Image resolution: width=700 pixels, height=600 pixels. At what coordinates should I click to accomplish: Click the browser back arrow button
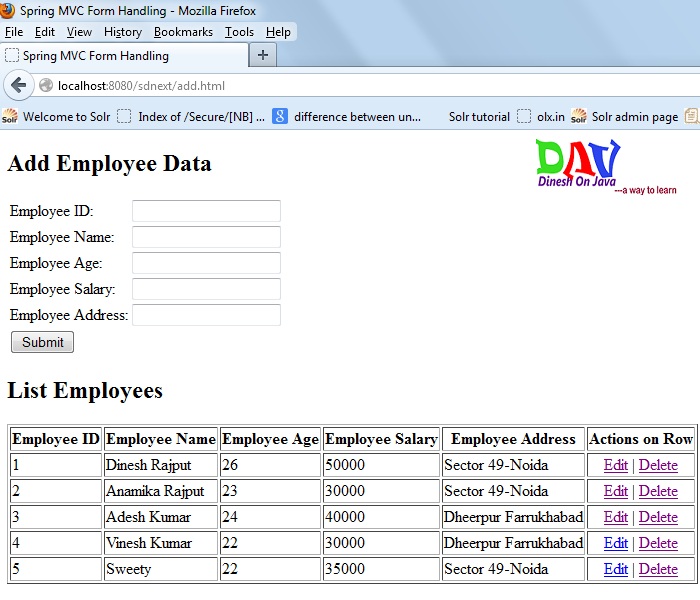coord(19,85)
